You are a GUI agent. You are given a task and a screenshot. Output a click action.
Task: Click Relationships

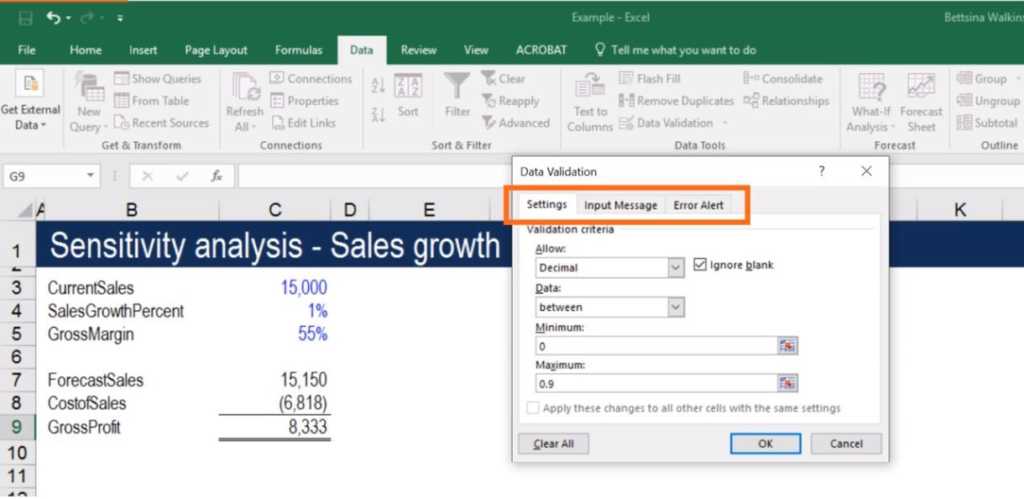point(786,101)
